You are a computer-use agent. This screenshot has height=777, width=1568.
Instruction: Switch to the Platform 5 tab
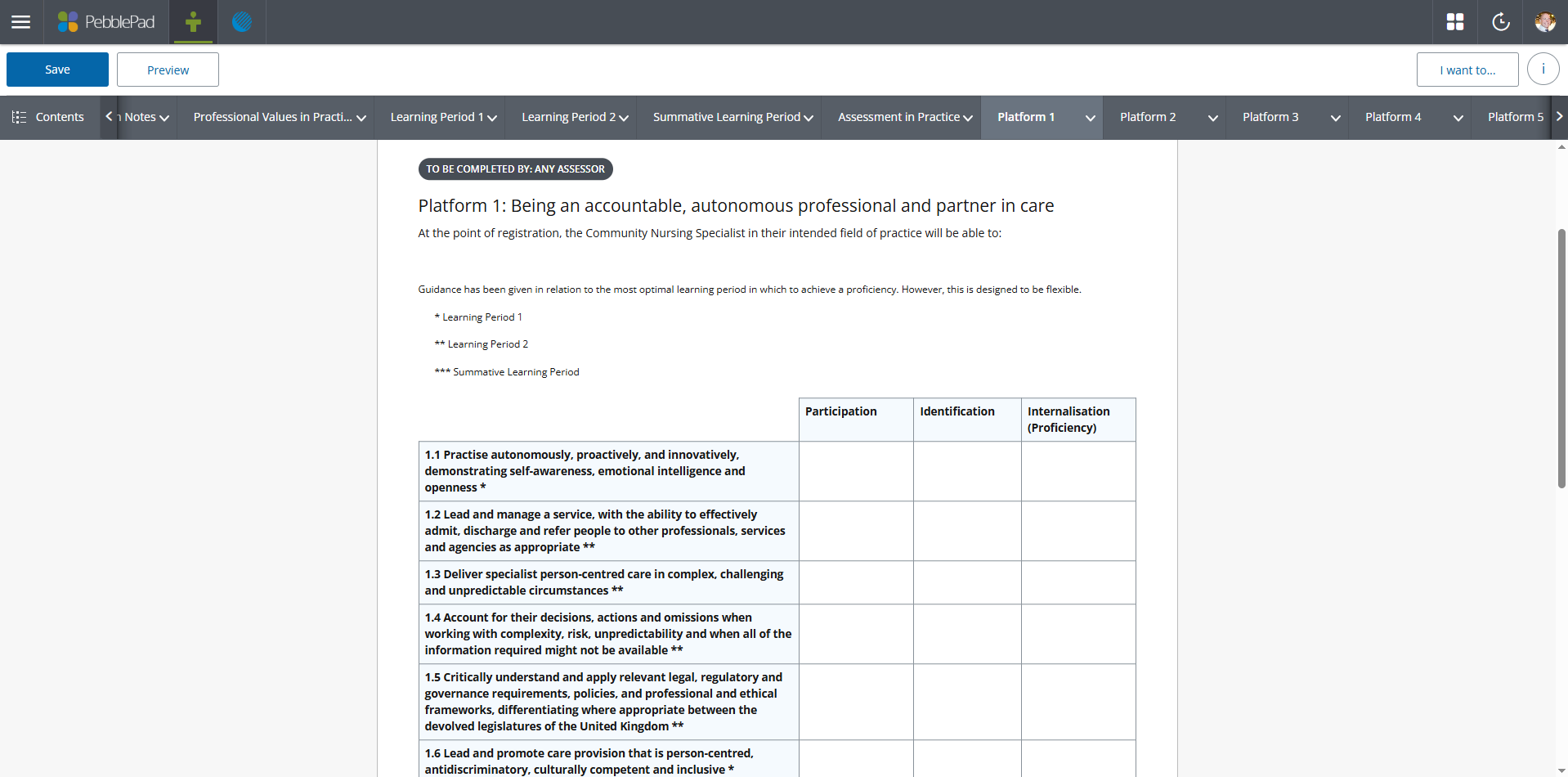pos(1516,117)
